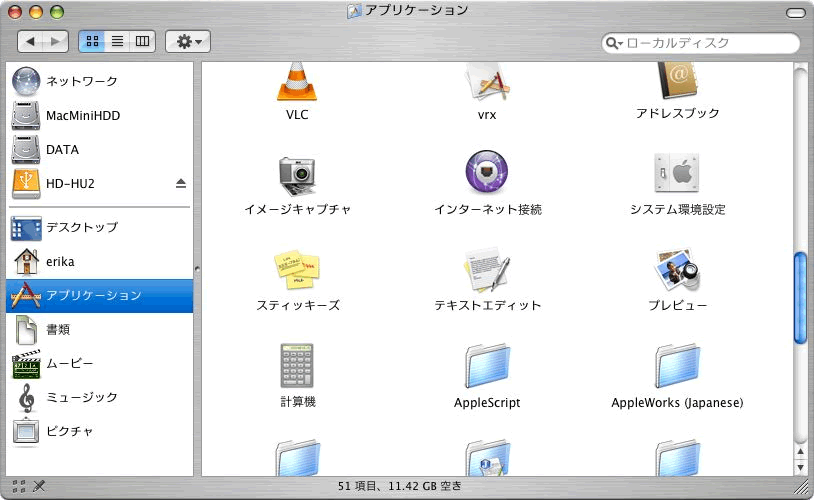Eject the HD-HU2 drive
Viewport: 814px width, 500px height.
pos(181,183)
